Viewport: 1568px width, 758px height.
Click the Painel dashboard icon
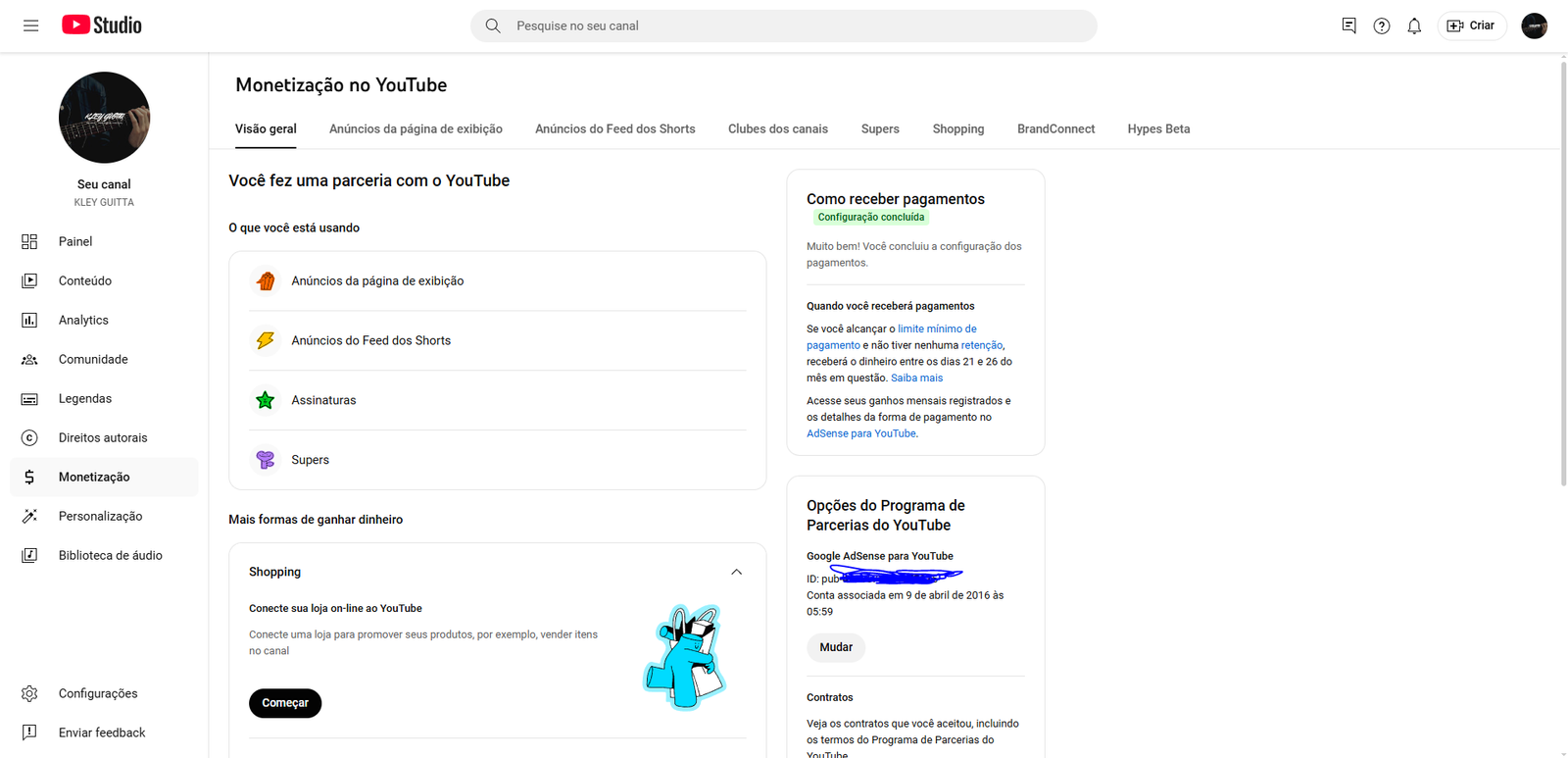click(x=29, y=241)
